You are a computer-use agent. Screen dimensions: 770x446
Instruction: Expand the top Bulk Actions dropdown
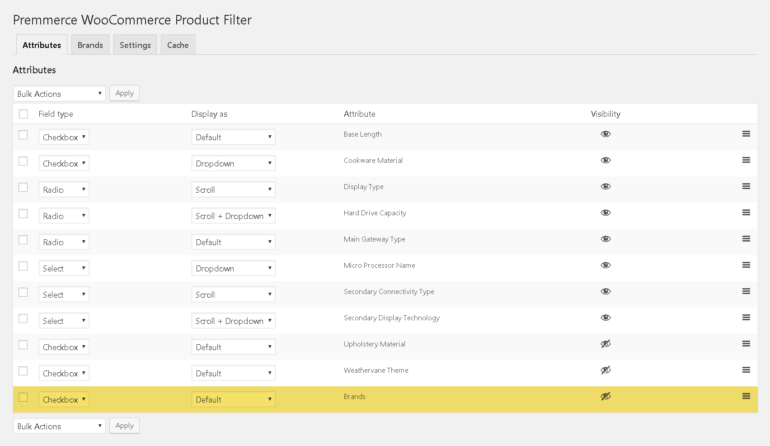click(x=59, y=93)
